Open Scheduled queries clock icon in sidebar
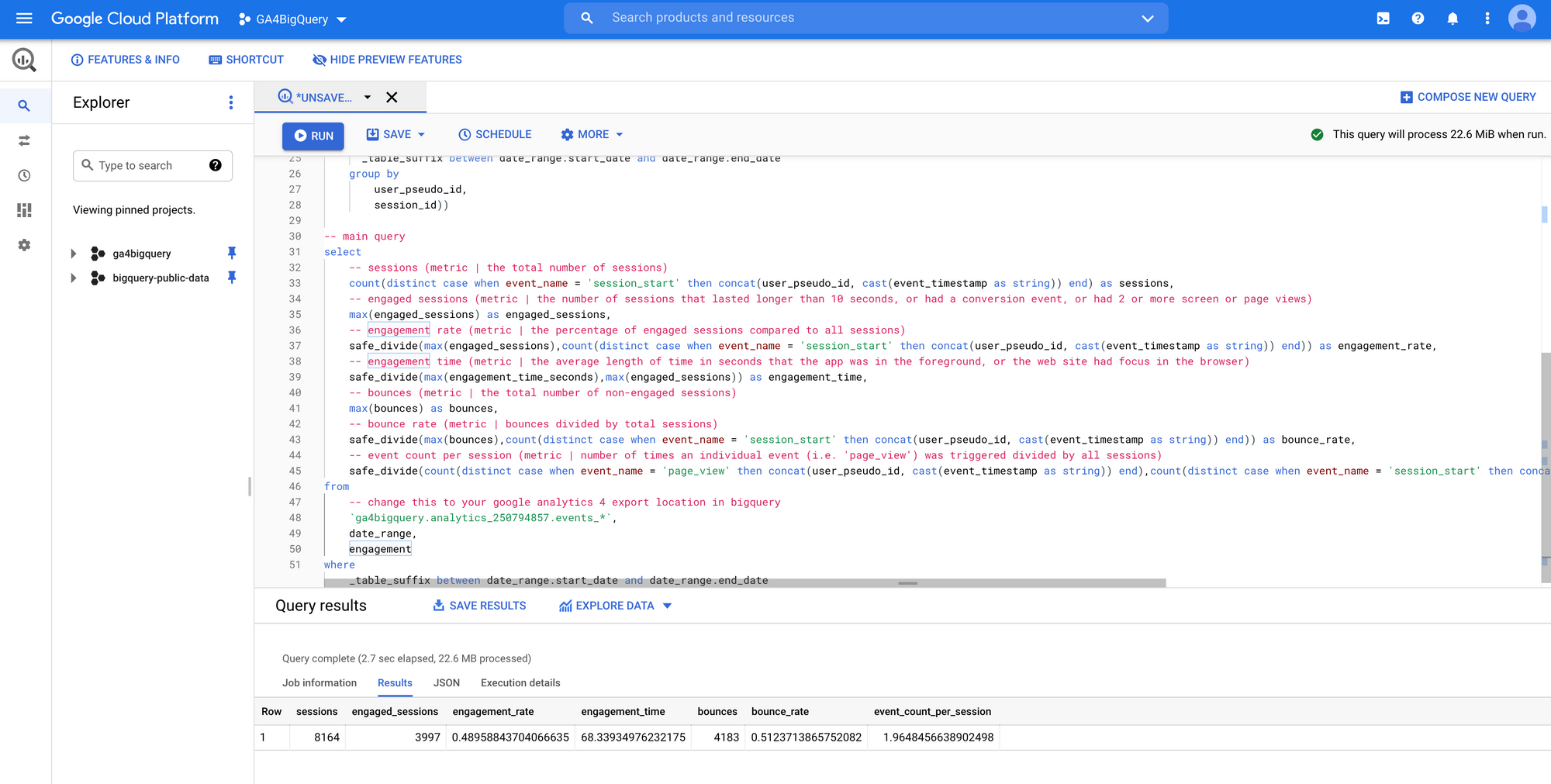Screen dimensions: 1551x784 pos(24,175)
